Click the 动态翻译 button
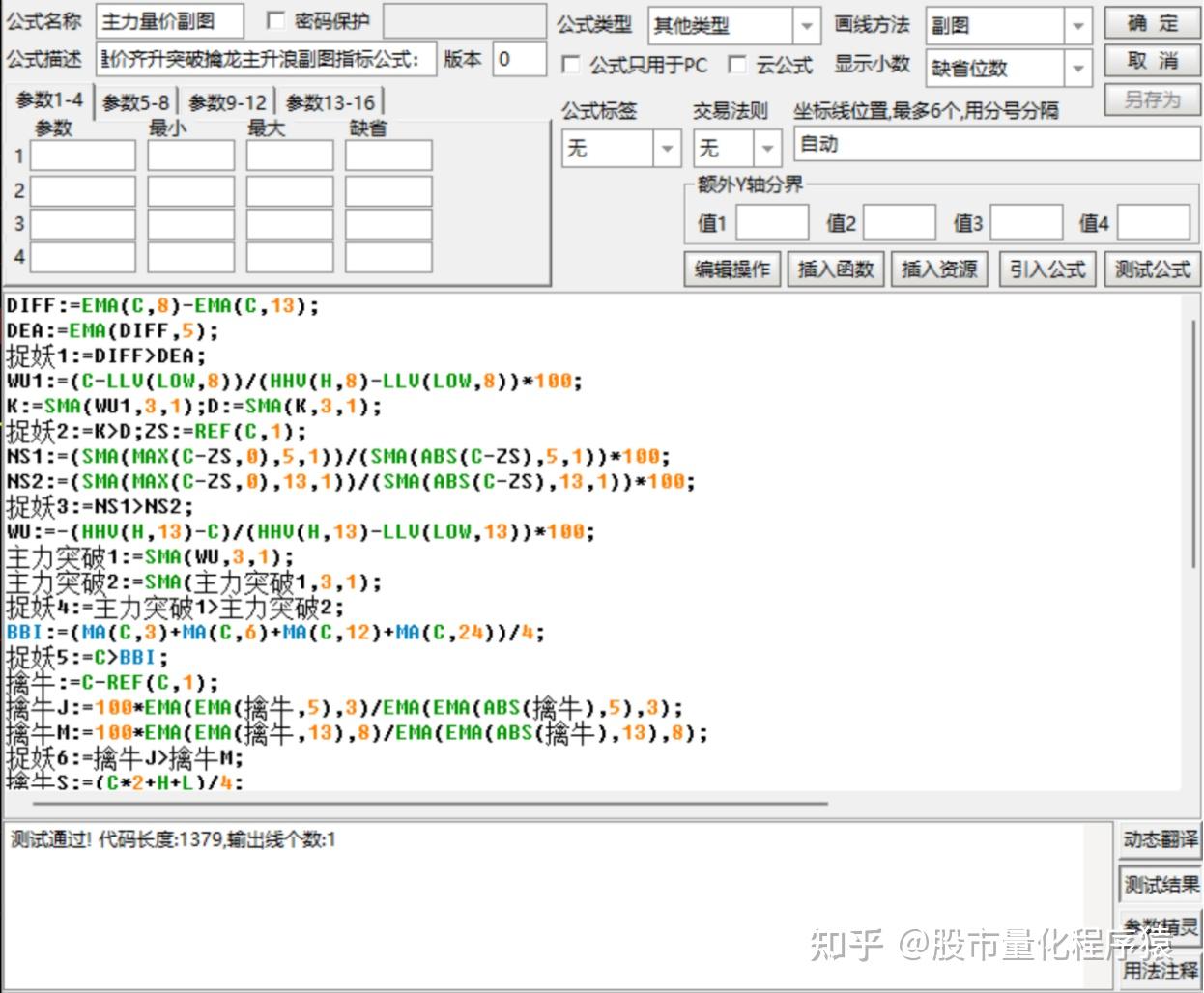This screenshot has height=993, width=1204. pyautogui.click(x=1160, y=839)
